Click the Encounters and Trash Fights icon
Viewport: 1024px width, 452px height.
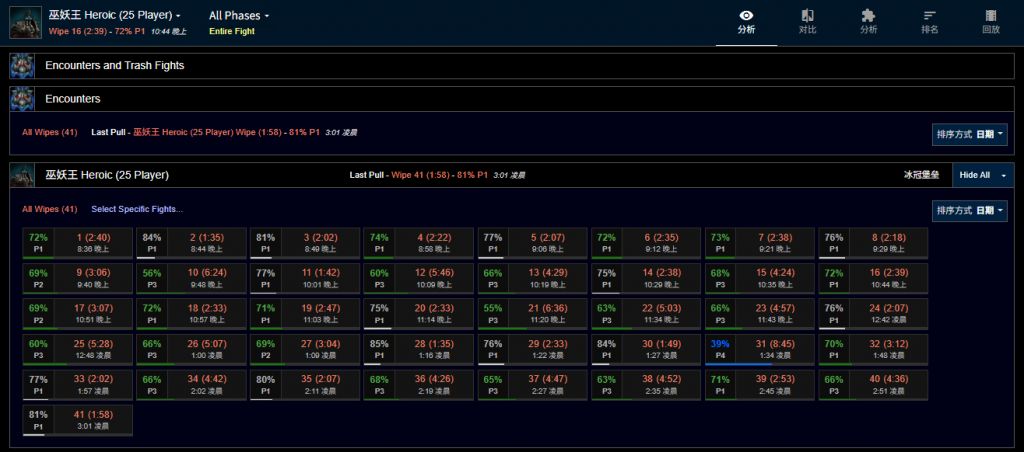[22, 66]
